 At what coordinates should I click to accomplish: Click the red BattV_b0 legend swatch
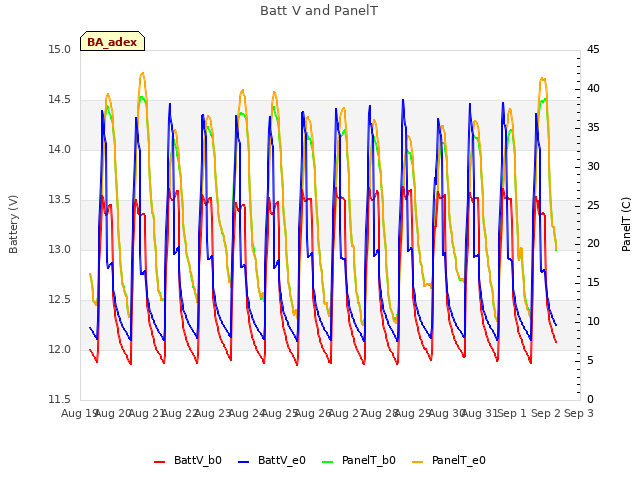pyautogui.click(x=160, y=462)
